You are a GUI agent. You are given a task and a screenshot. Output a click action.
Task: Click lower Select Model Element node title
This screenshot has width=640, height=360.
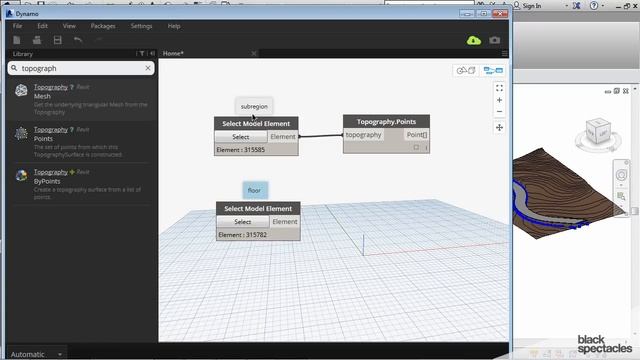(258, 209)
